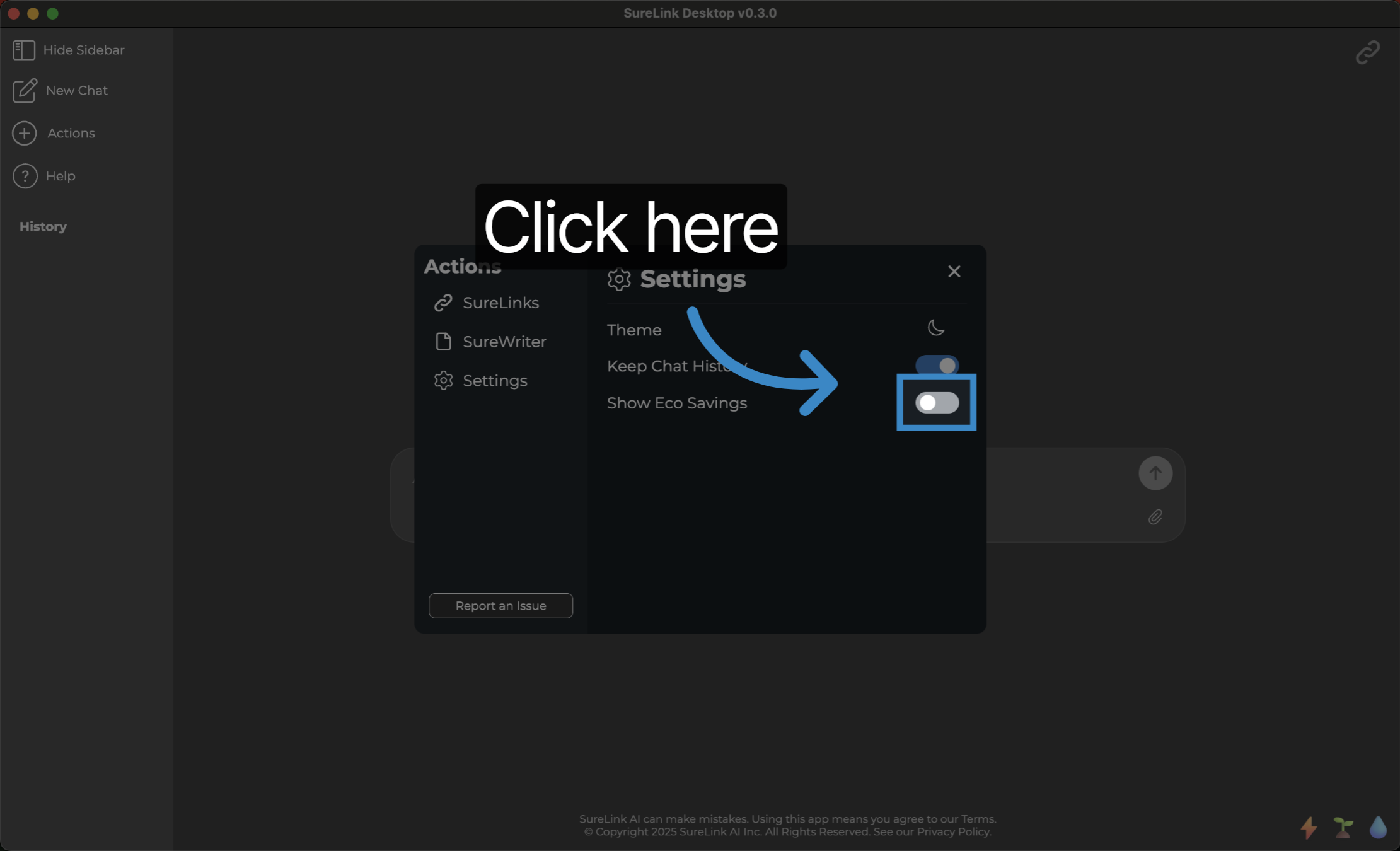Toggle the Theme moon icon
Screen dimensions: 1400x851
(x=936, y=327)
